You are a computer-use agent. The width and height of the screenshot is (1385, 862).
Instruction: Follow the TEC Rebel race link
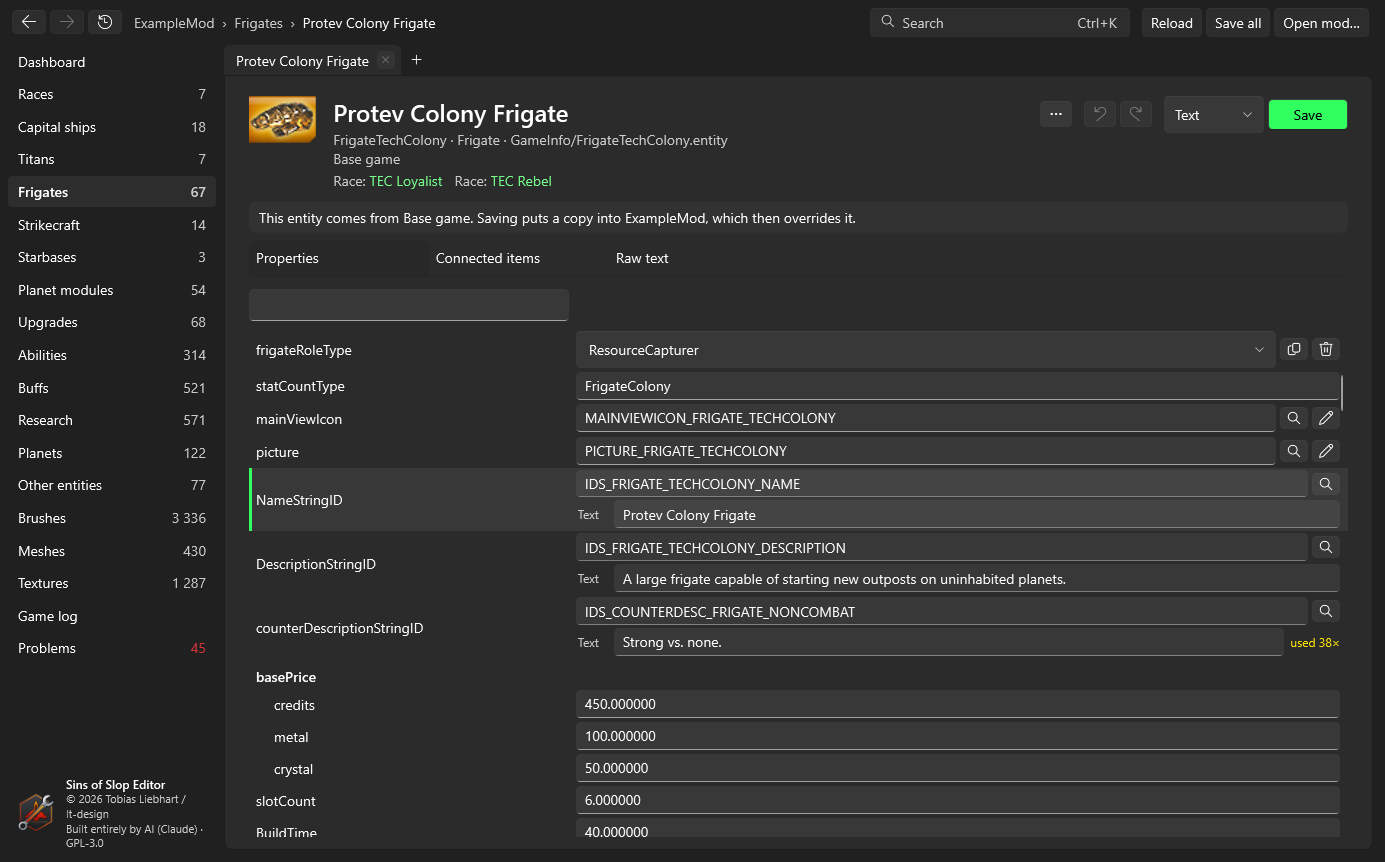click(x=521, y=181)
